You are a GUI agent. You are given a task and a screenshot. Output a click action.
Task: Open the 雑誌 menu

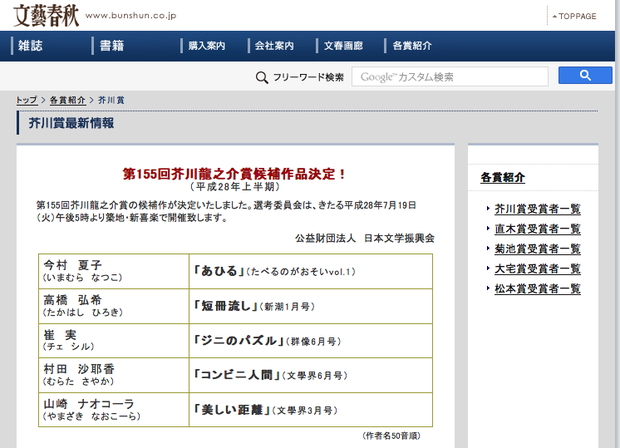[x=30, y=46]
